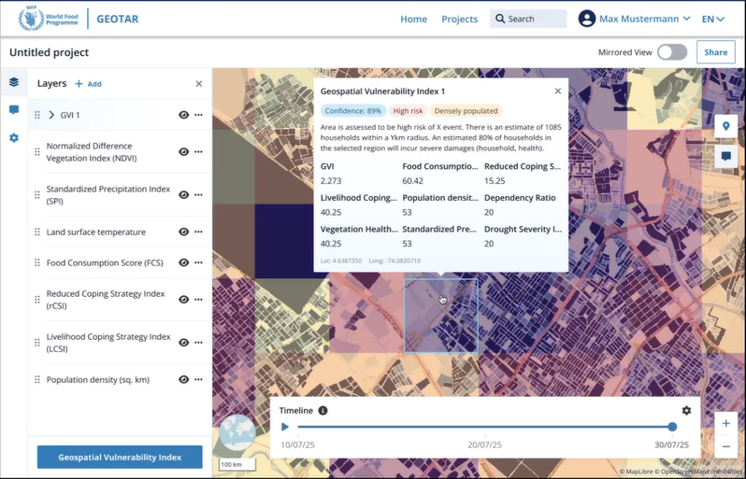746x479 pixels.
Task: Go to the Home page
Action: point(413,19)
